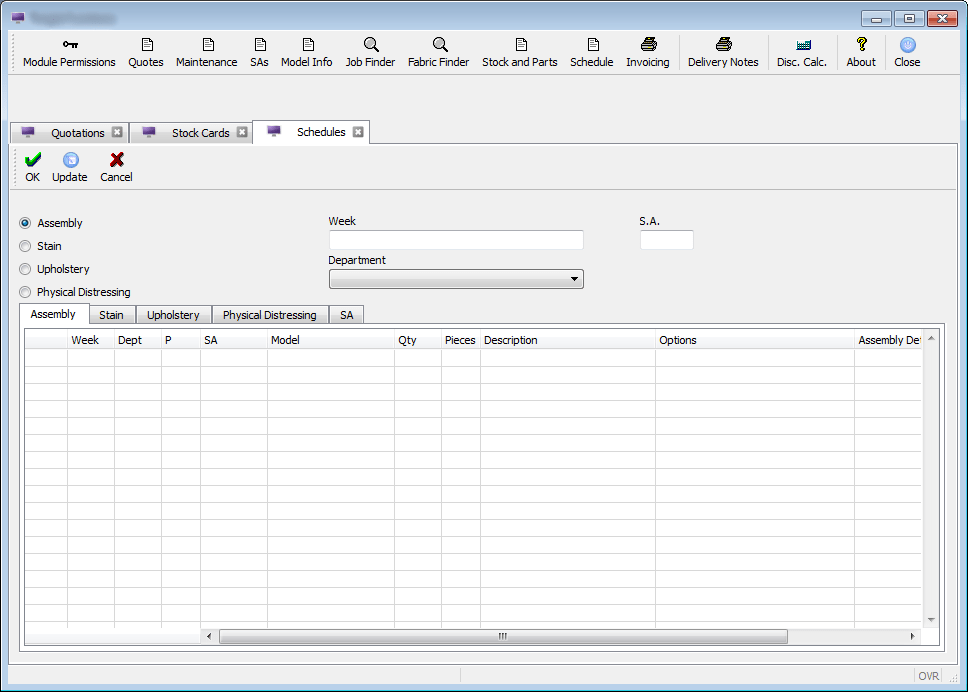Screen dimensions: 968x692
Task: Close the Quotations tab
Action: 117,132
